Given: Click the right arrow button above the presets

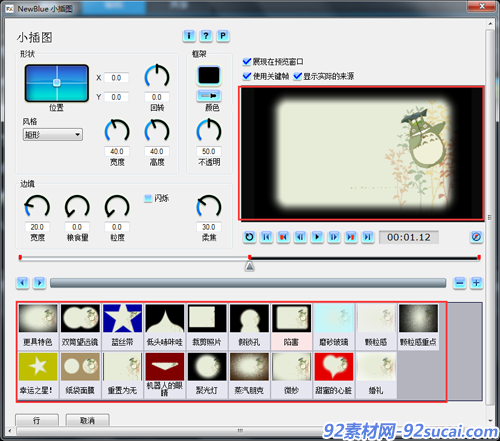Looking at the screenshot, I should click(40, 283).
